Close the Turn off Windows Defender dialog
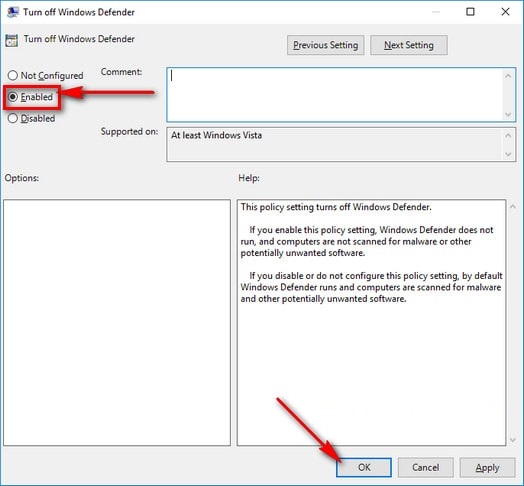This screenshot has height=486, width=524. pos(505,12)
